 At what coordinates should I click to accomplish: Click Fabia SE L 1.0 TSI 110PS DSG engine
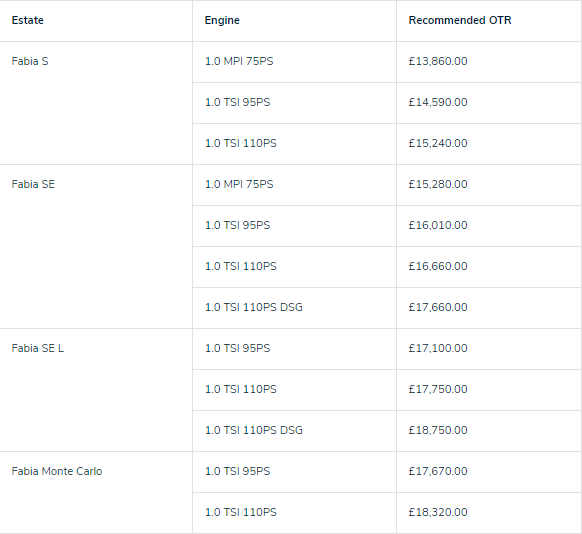(x=254, y=430)
